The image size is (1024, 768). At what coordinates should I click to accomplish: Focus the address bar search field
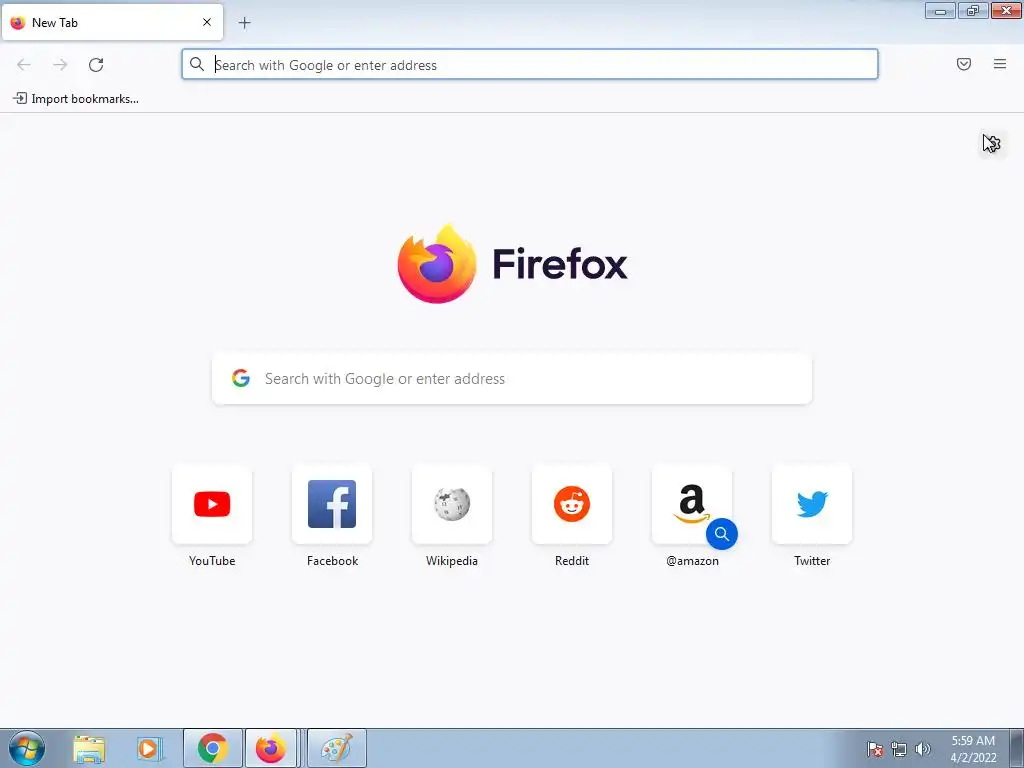click(x=530, y=65)
